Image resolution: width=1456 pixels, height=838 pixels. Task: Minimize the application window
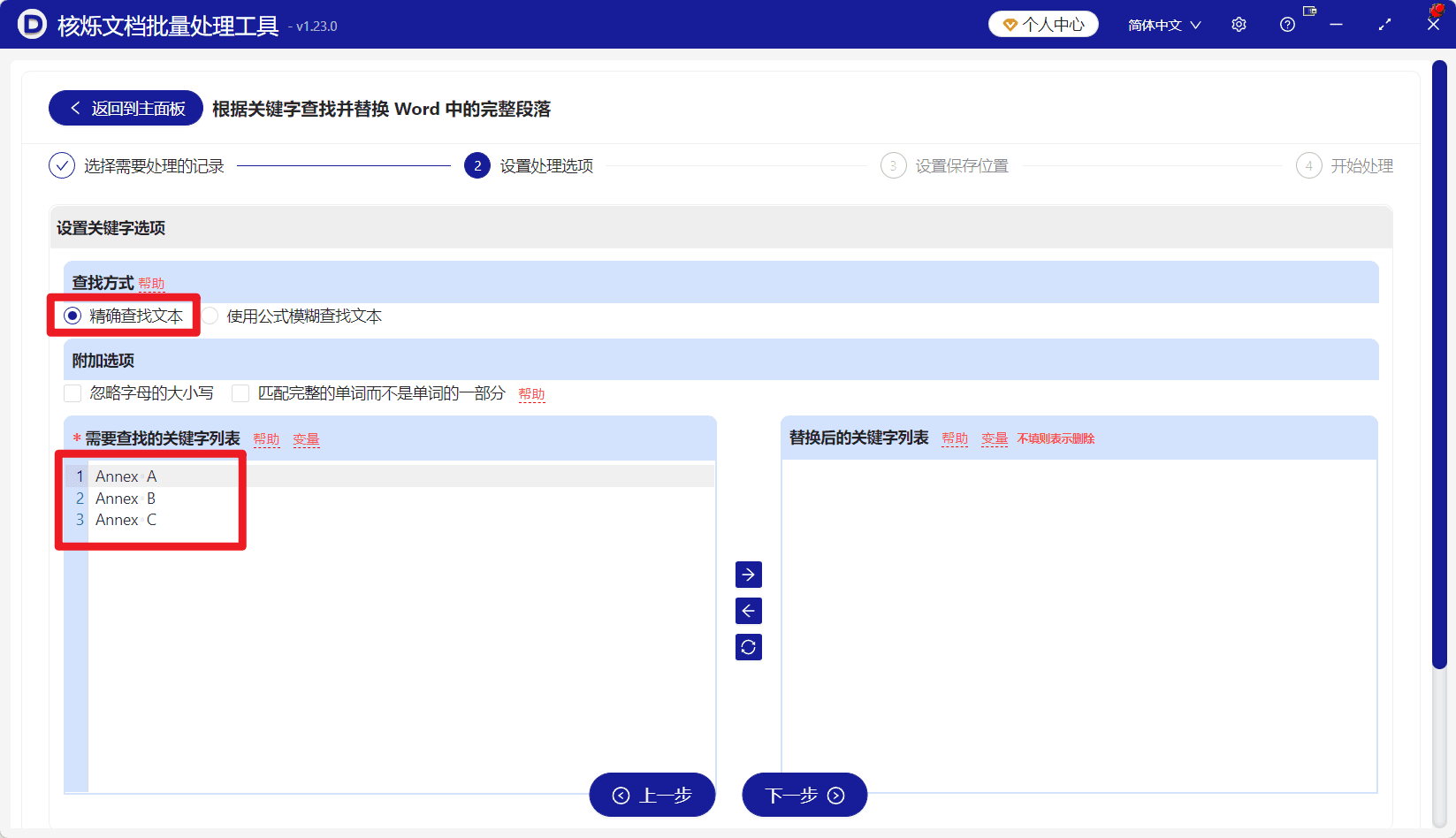point(1336,25)
